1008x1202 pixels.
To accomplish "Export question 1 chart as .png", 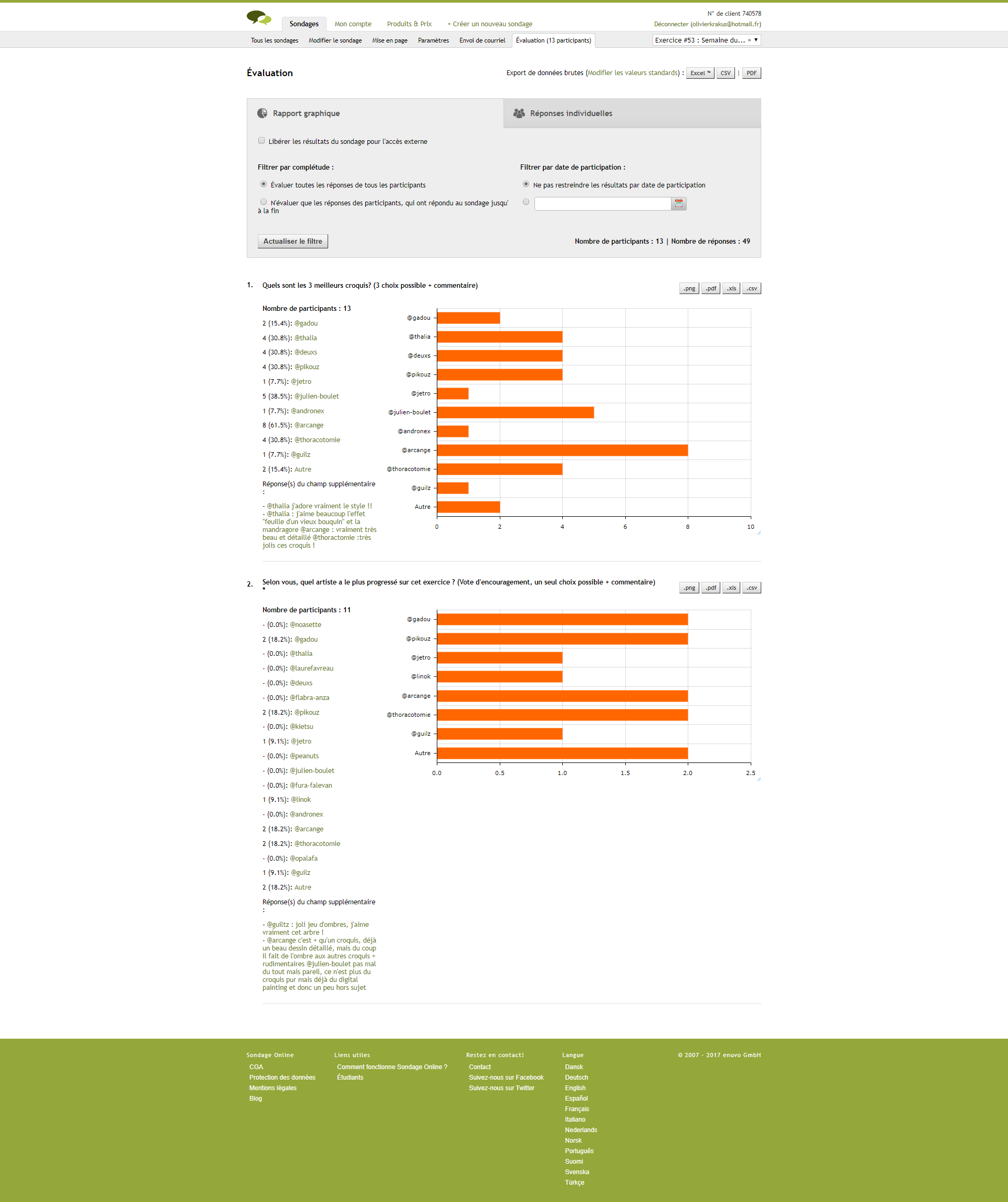I will [689, 288].
